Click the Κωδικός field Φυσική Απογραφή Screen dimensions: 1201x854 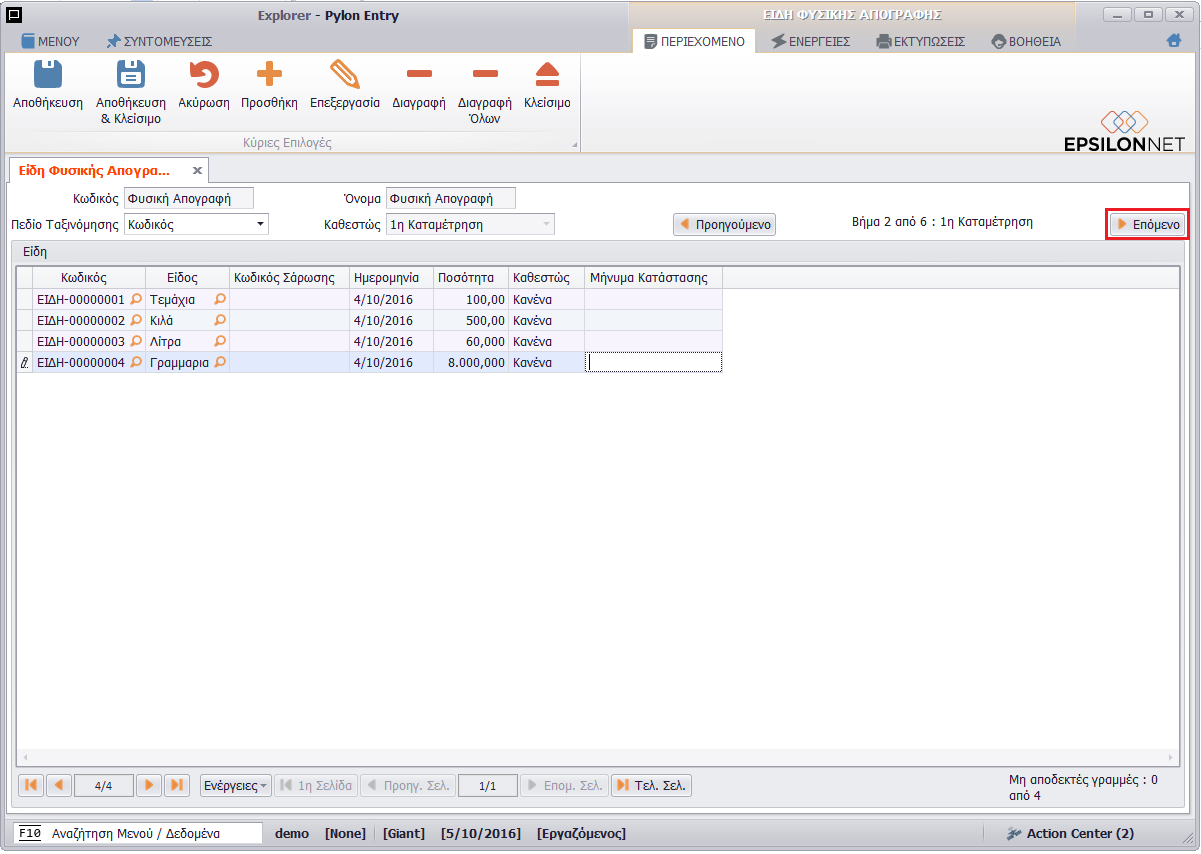(189, 198)
